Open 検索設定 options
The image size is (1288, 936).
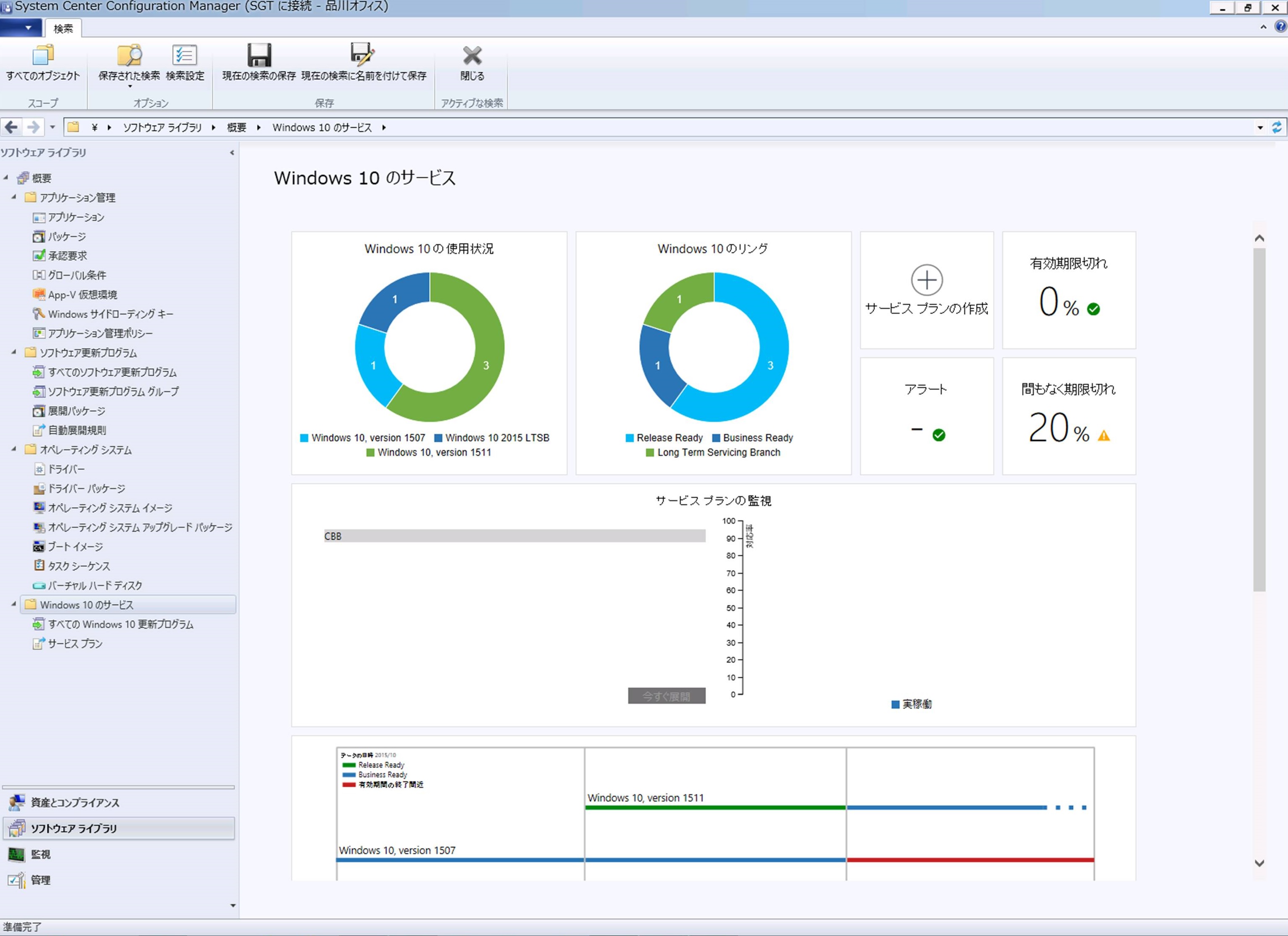pos(185,62)
